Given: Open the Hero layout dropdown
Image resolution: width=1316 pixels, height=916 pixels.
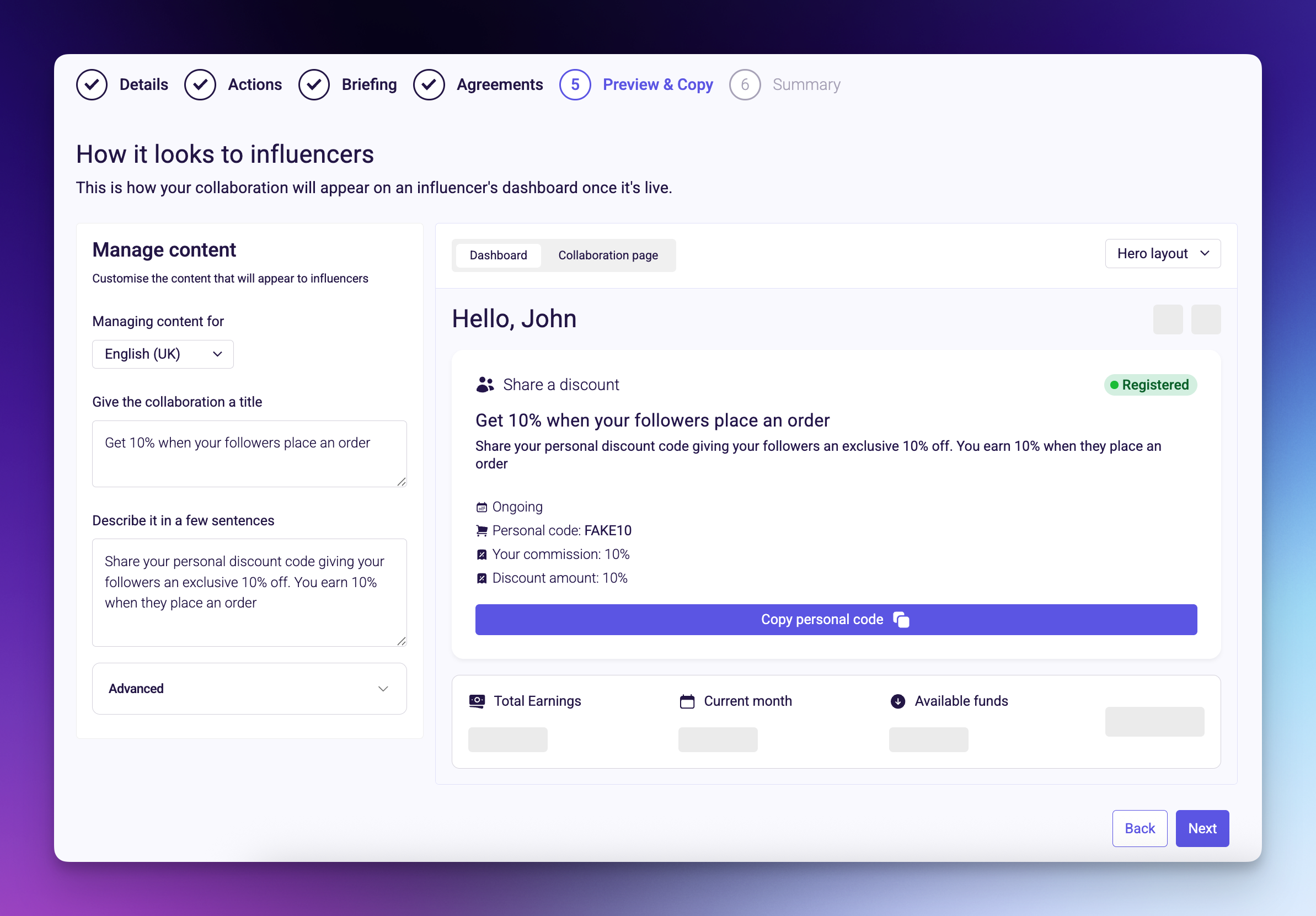Looking at the screenshot, I should (1162, 253).
